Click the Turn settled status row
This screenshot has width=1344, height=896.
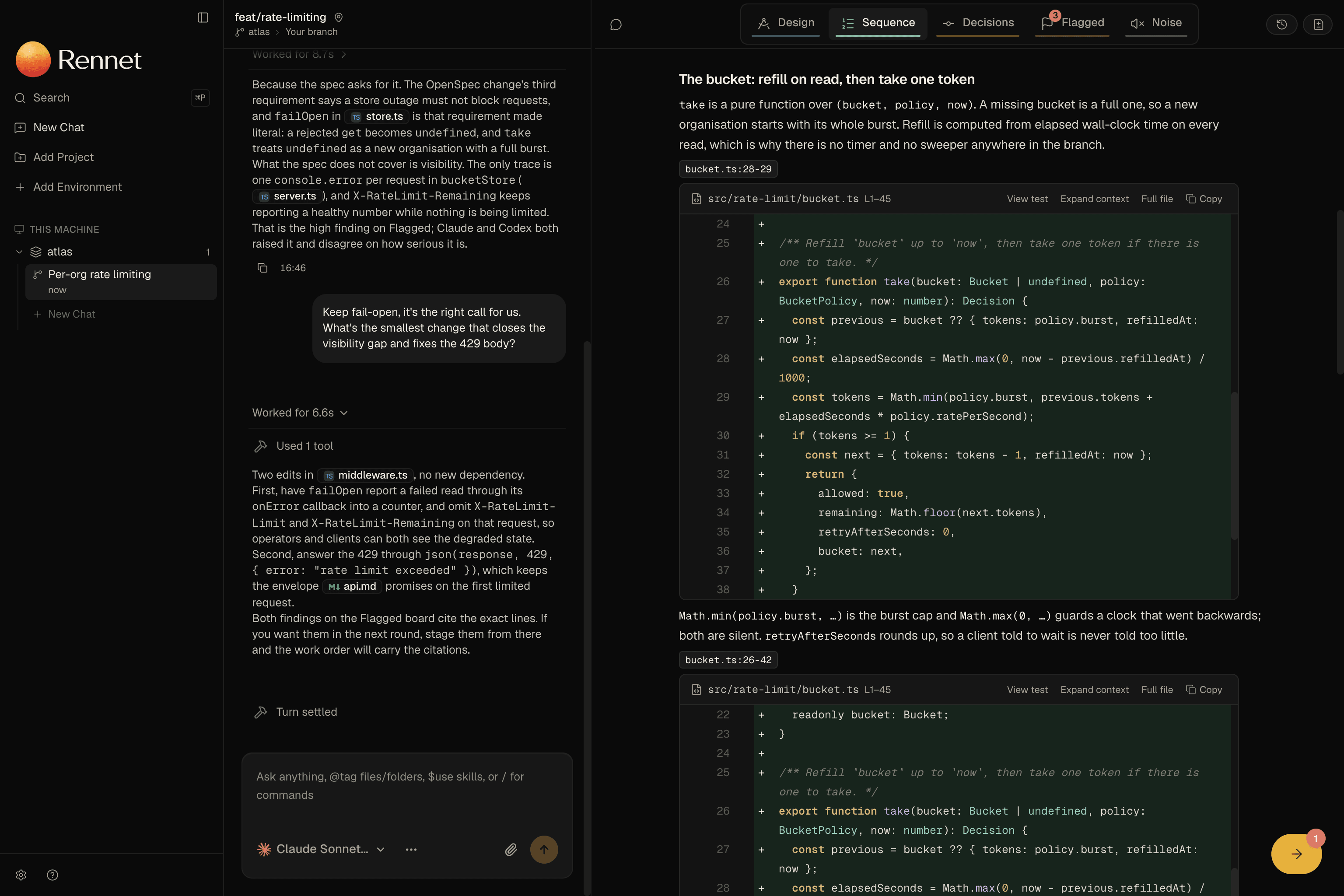click(296, 712)
